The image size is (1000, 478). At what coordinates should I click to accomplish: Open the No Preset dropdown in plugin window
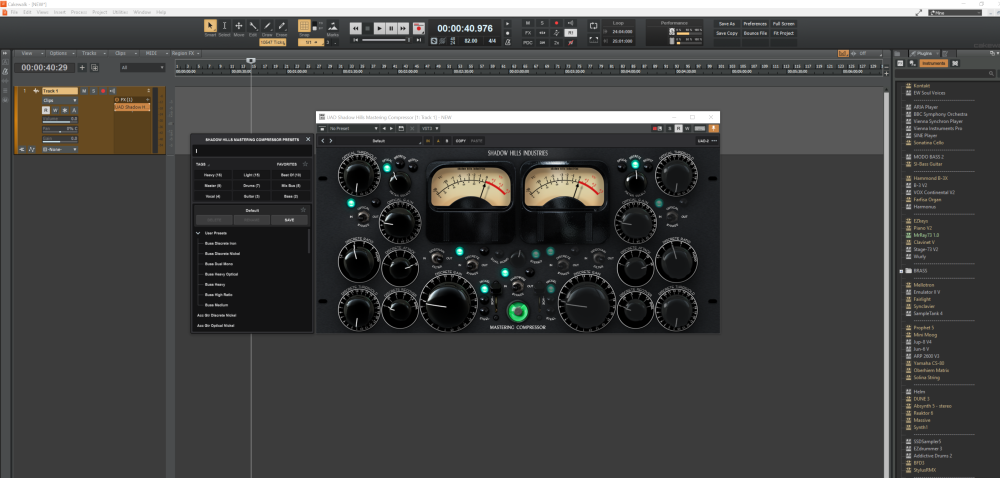point(353,129)
